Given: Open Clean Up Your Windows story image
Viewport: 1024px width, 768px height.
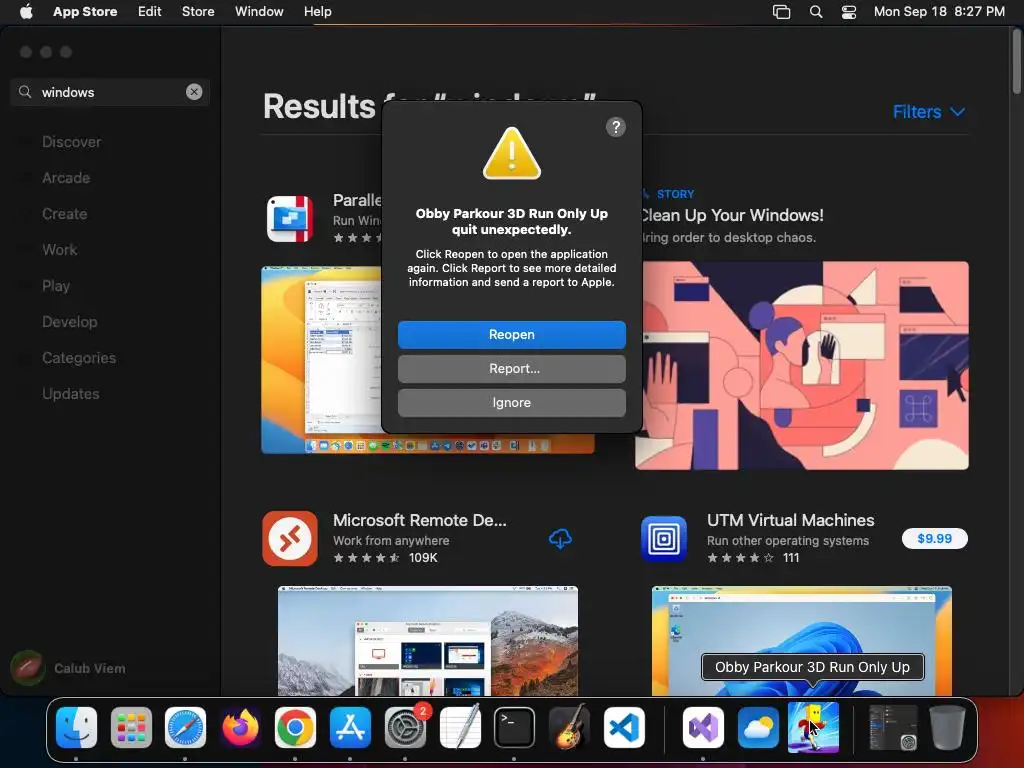Looking at the screenshot, I should coord(802,365).
